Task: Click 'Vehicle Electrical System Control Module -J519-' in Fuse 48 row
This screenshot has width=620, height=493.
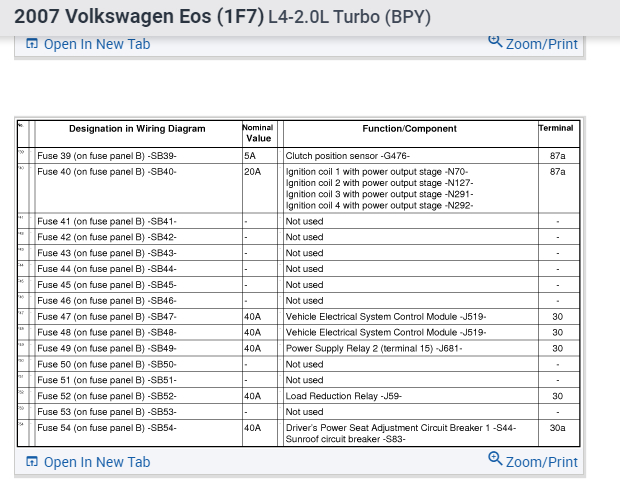Action: click(386, 332)
